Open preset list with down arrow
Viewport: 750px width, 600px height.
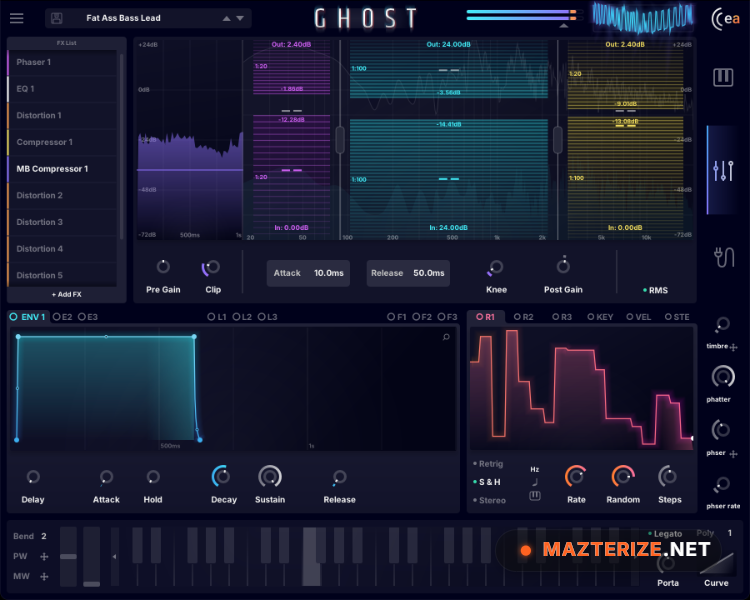click(x=240, y=18)
